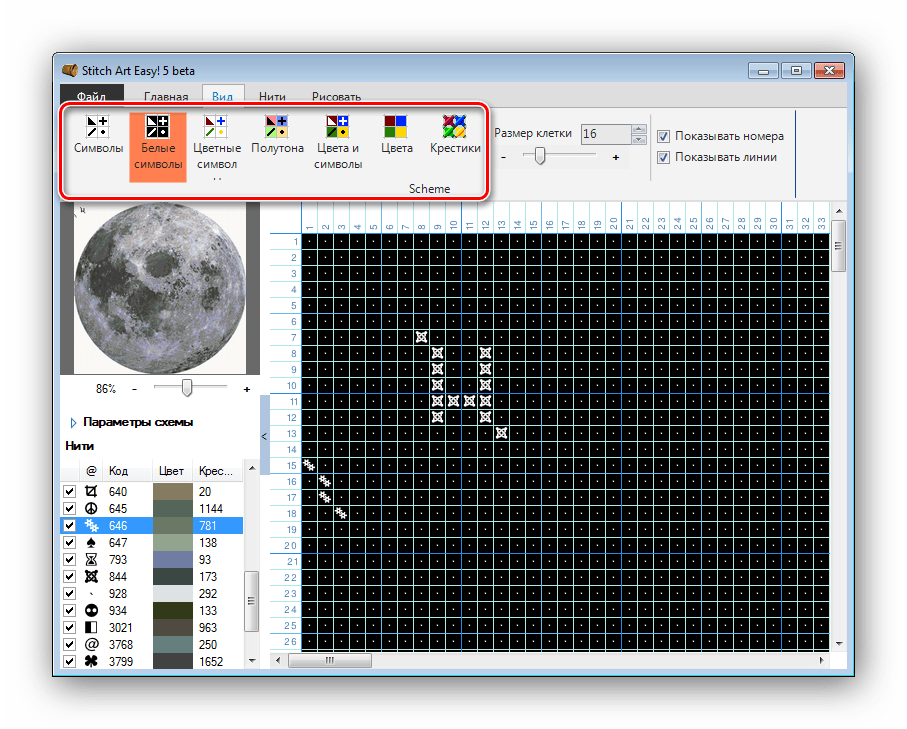Open the Главная ribbon tab
Screen dimensions: 907x729
[x=166, y=97]
